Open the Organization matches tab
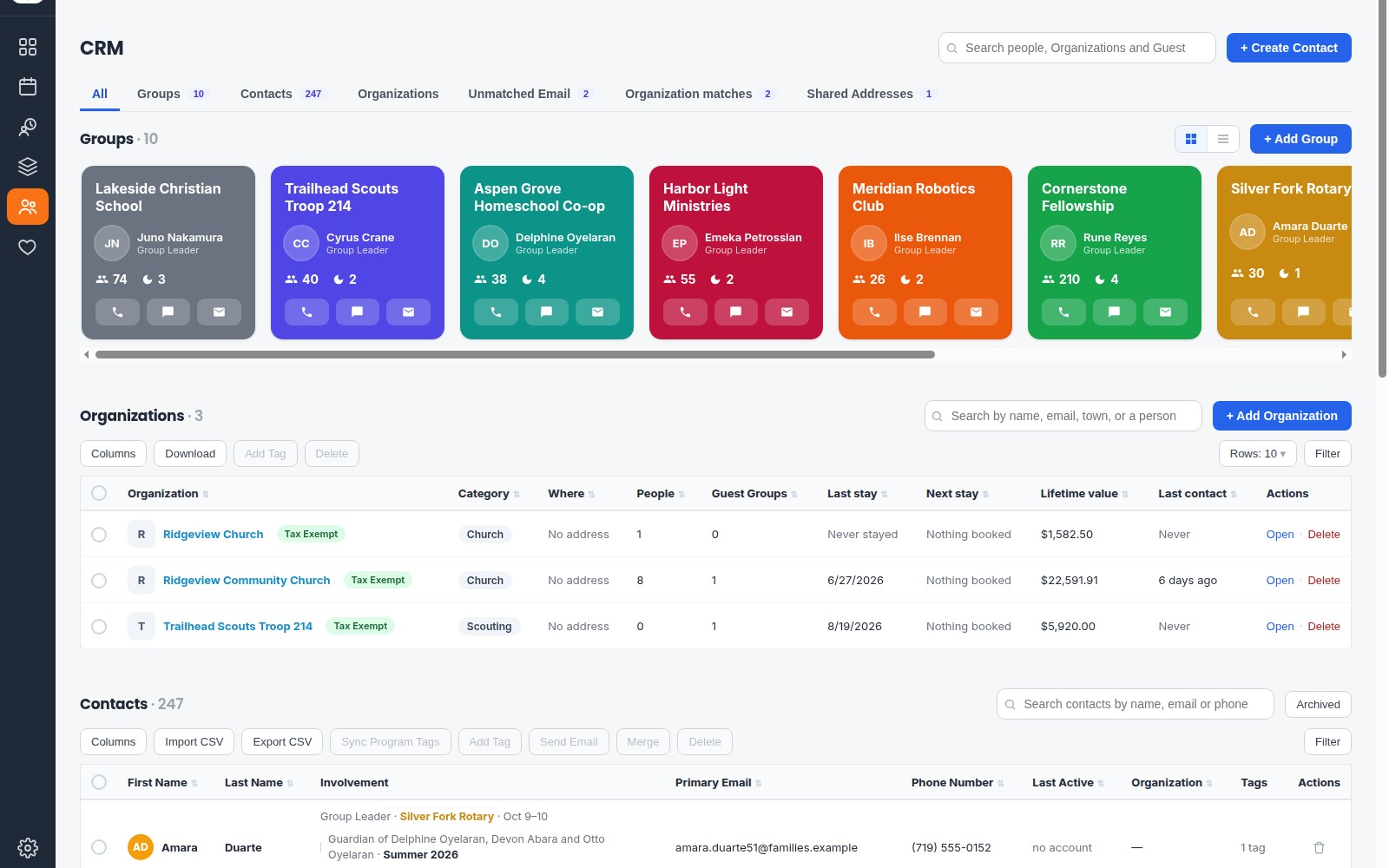Image resolution: width=1389 pixels, height=868 pixels. pyautogui.click(x=700, y=94)
